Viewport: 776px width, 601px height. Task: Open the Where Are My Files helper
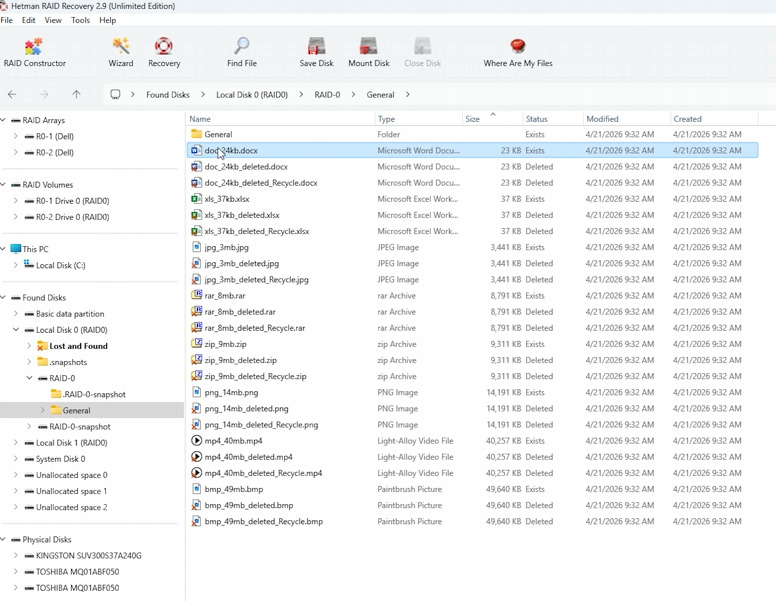(x=518, y=52)
